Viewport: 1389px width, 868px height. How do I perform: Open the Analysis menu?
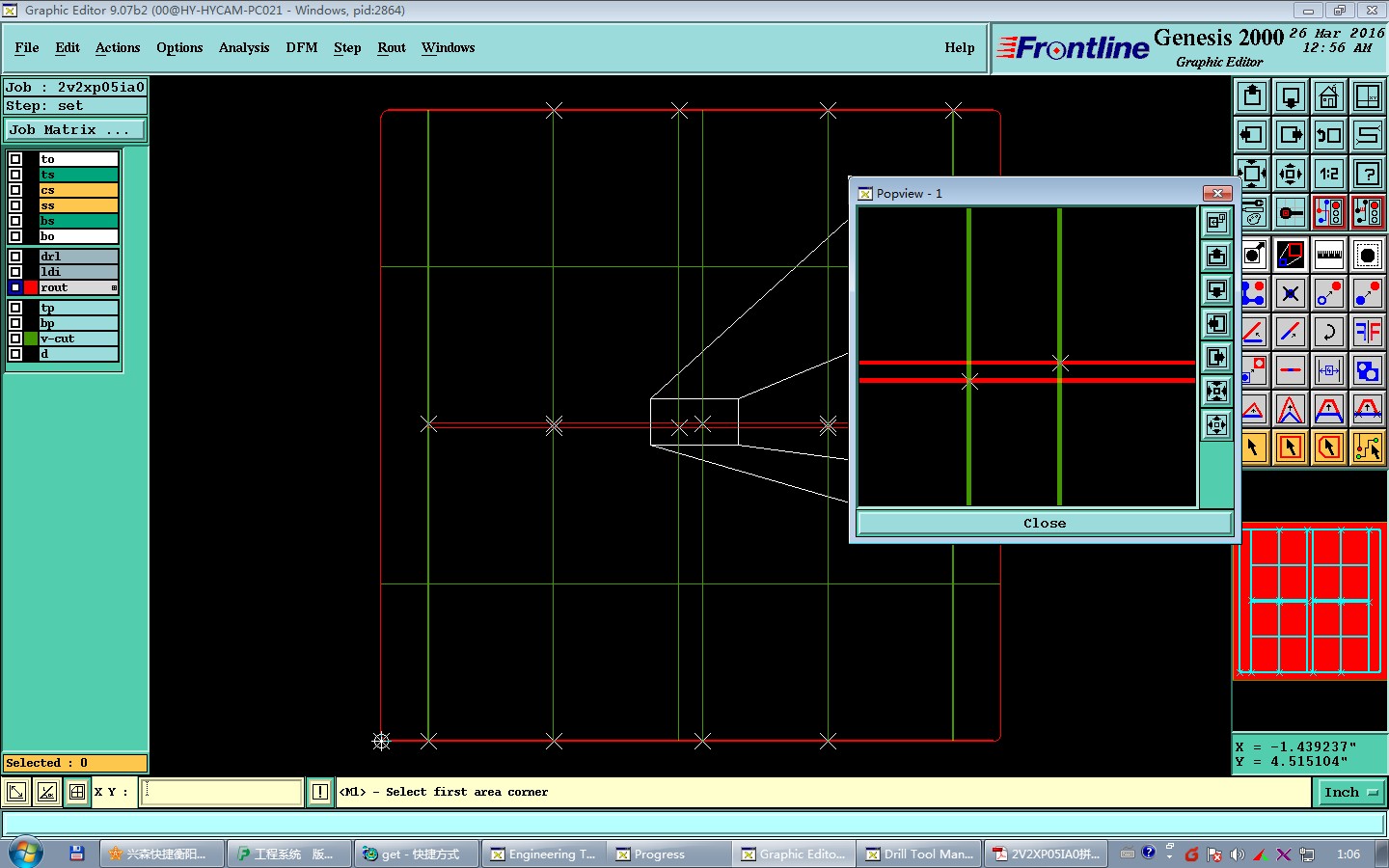pyautogui.click(x=244, y=47)
